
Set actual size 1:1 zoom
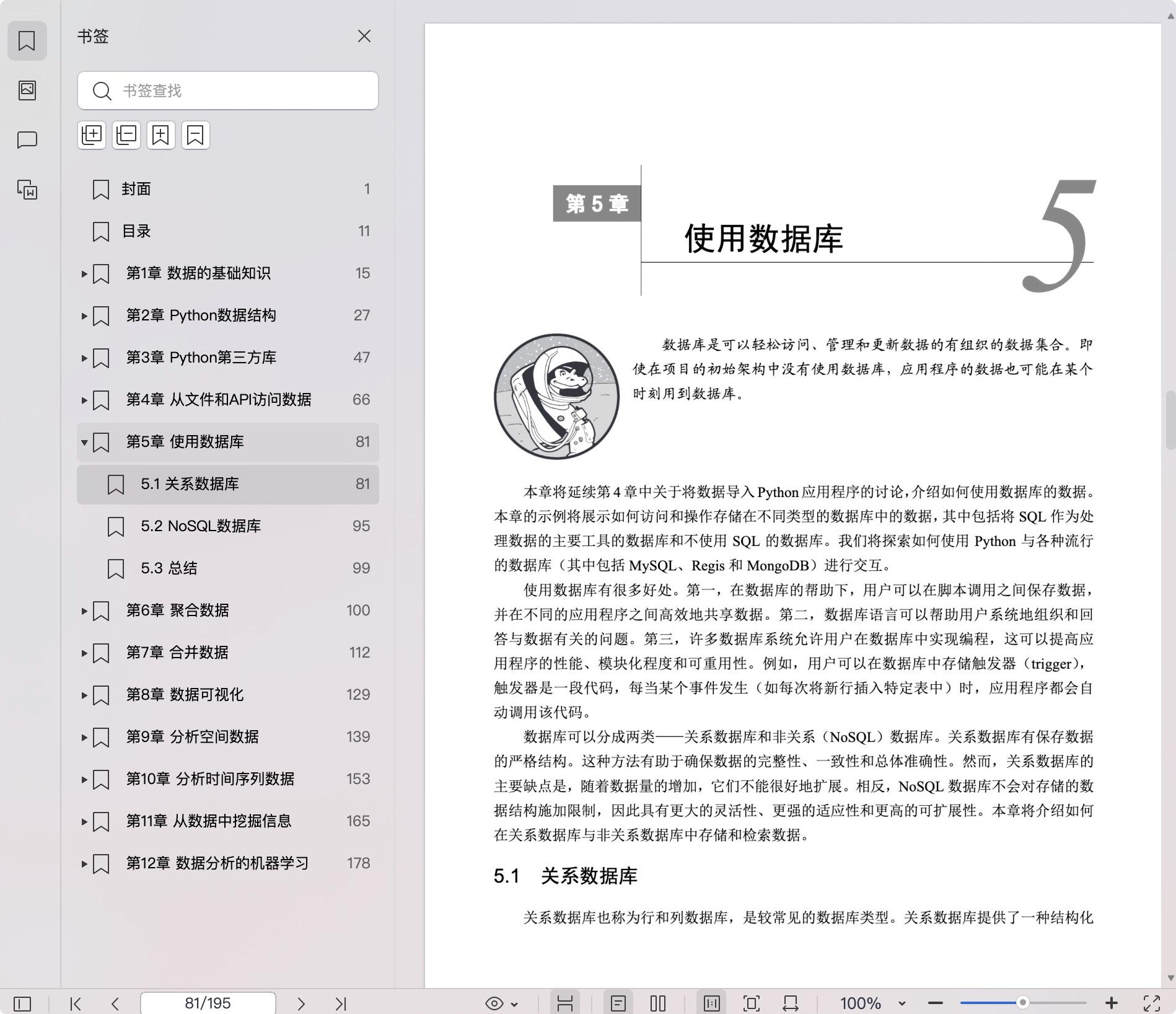tap(711, 1003)
